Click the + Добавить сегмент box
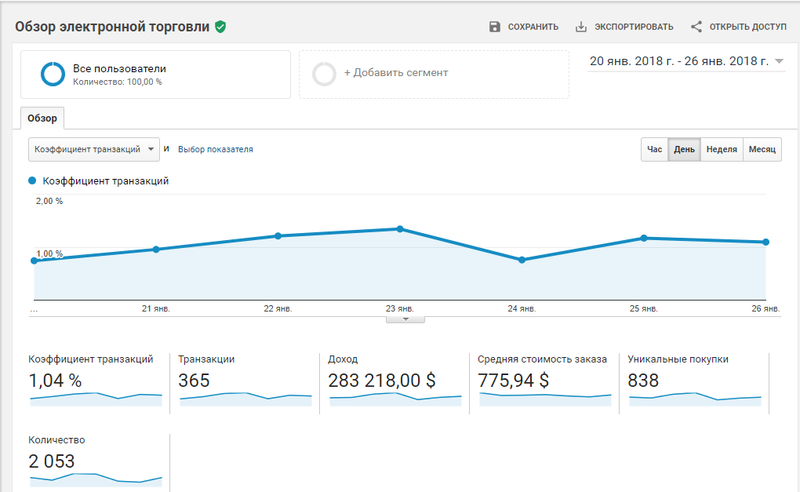This screenshot has height=492, width=800. 434,74
